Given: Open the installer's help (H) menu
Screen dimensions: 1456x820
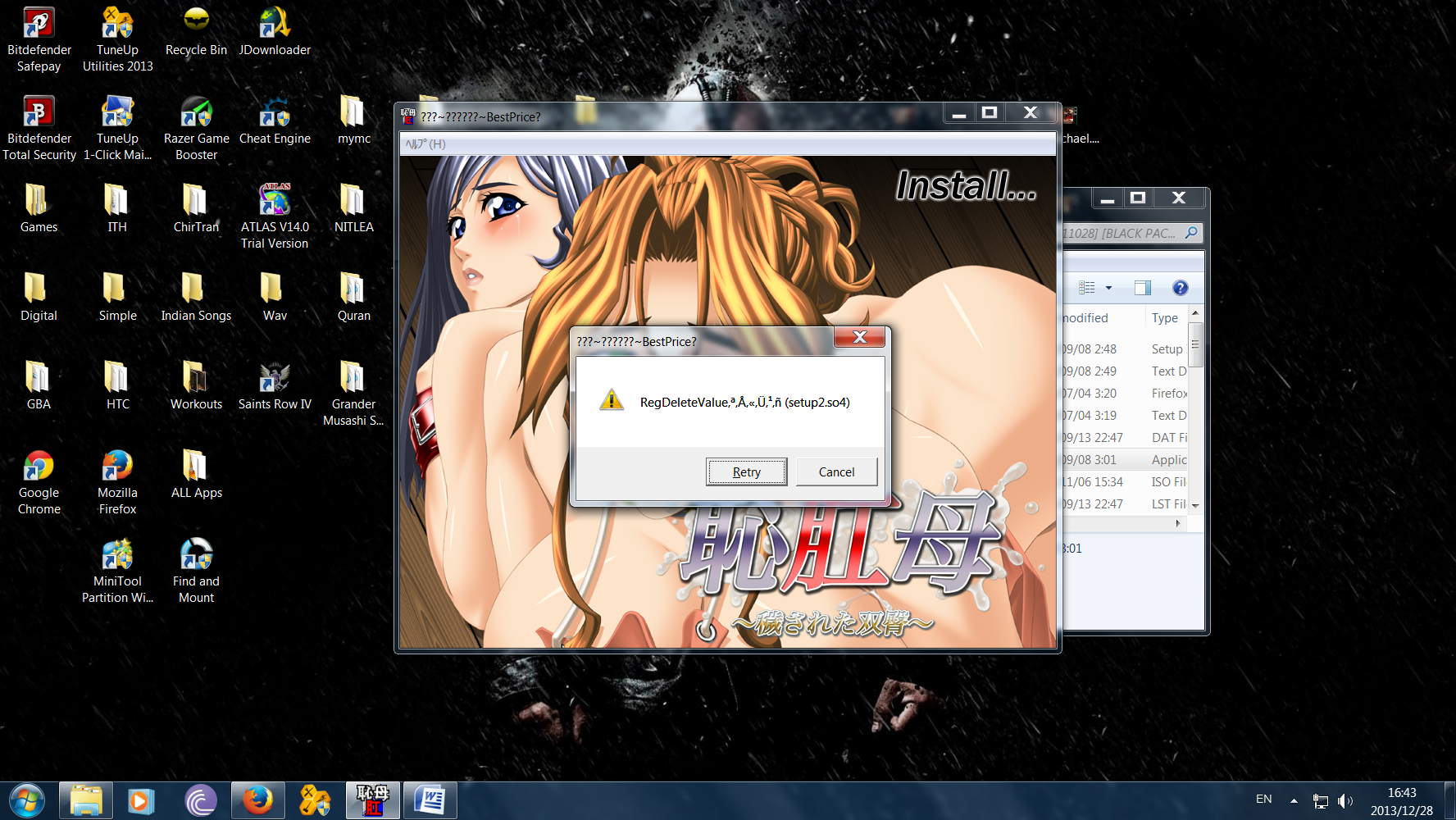Looking at the screenshot, I should [425, 144].
